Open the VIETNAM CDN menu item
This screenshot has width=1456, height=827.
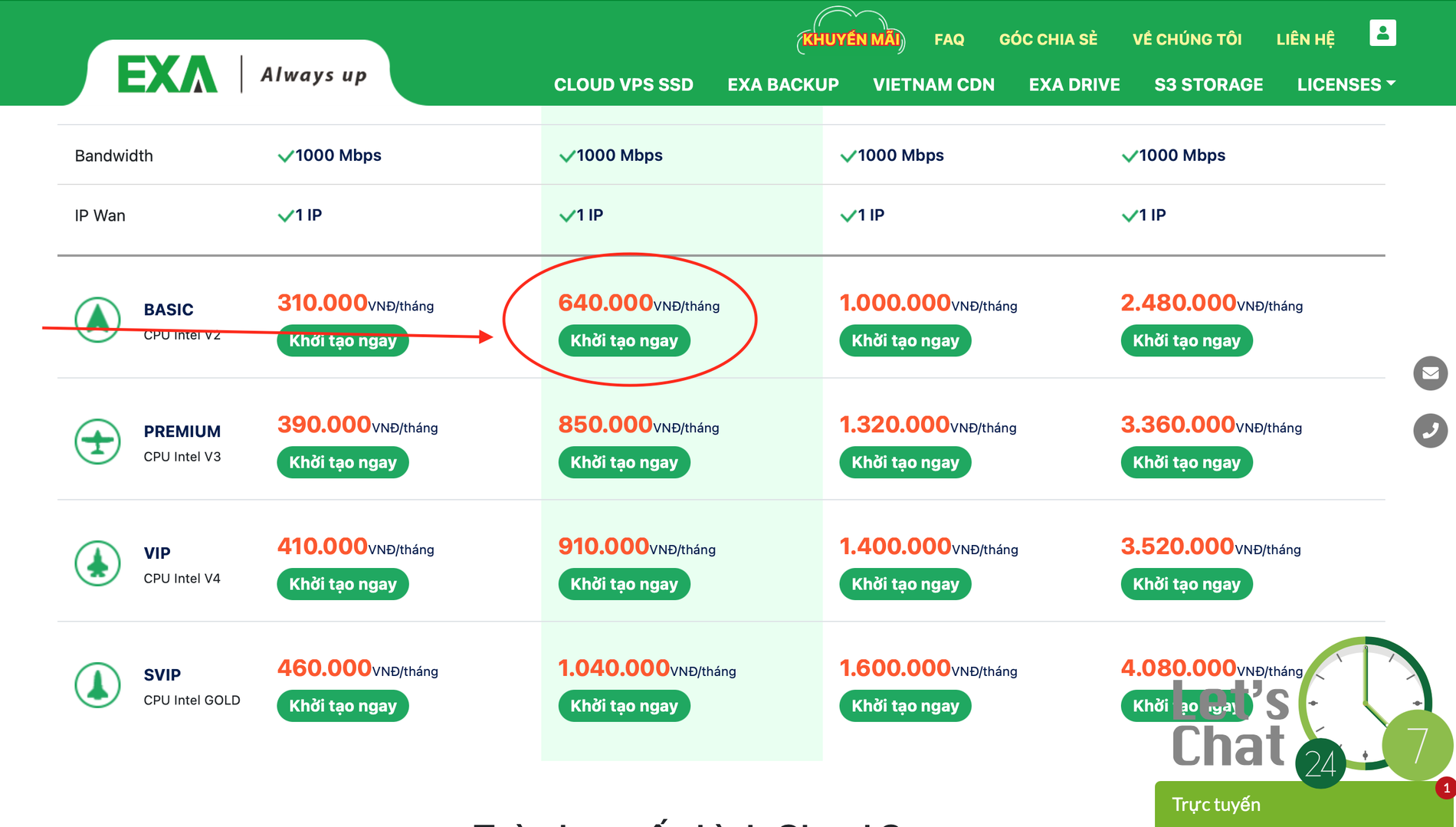[933, 84]
